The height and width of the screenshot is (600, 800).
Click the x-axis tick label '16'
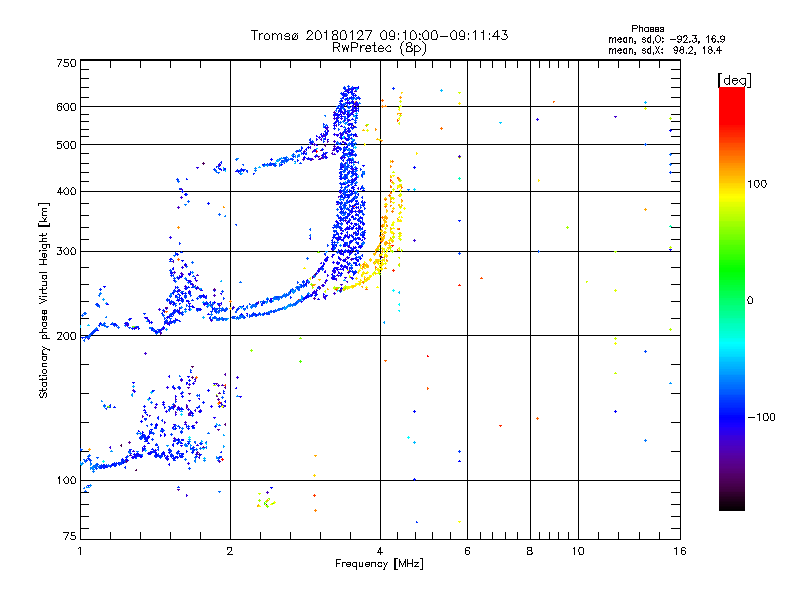point(680,551)
